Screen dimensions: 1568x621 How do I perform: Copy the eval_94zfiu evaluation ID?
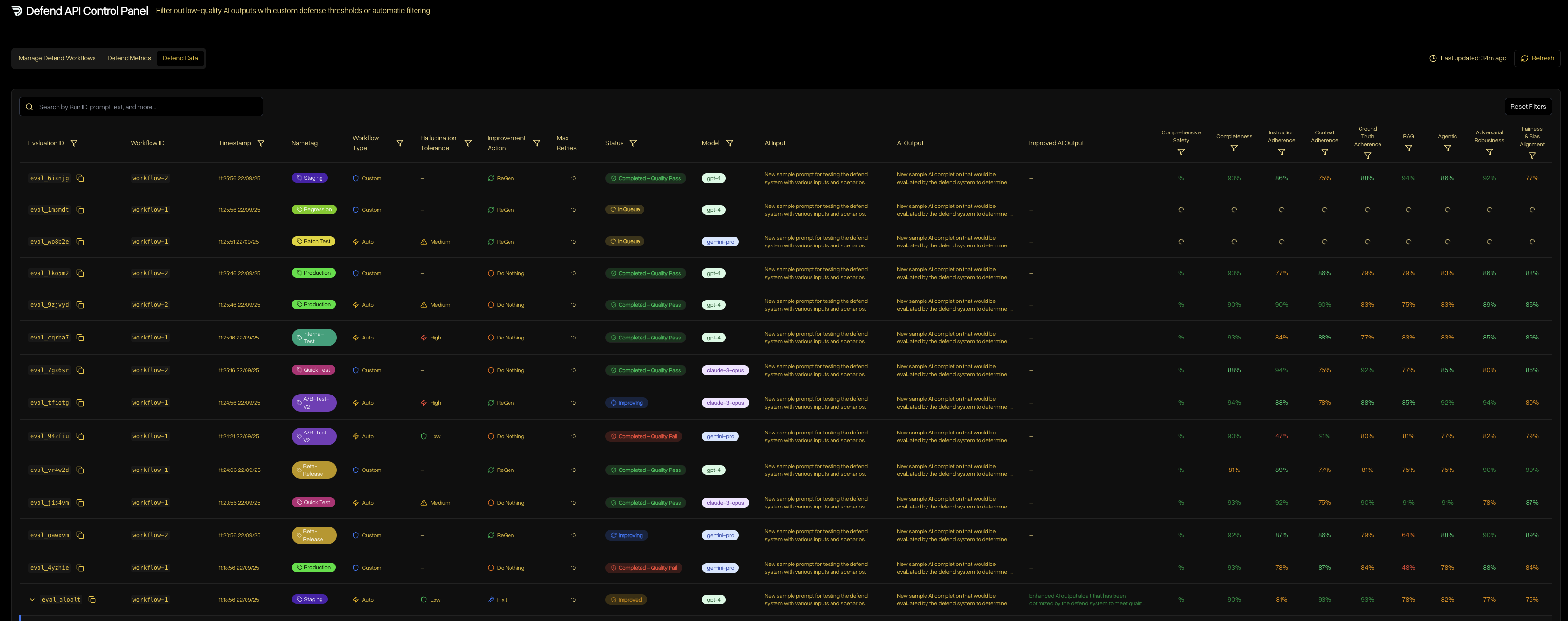(x=81, y=436)
